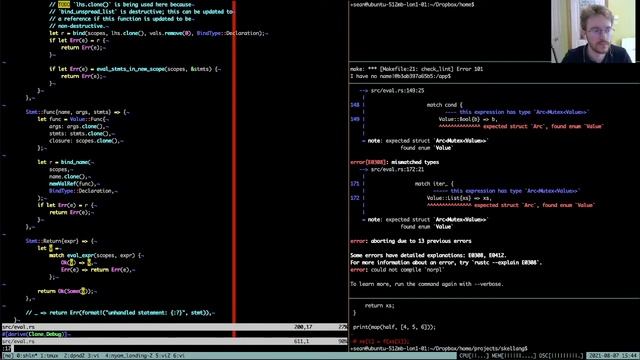Click 'make: *** [Makefile:21: check_lint] Error 101'
Viewport: 640px width, 360px height.
[x=416, y=69]
